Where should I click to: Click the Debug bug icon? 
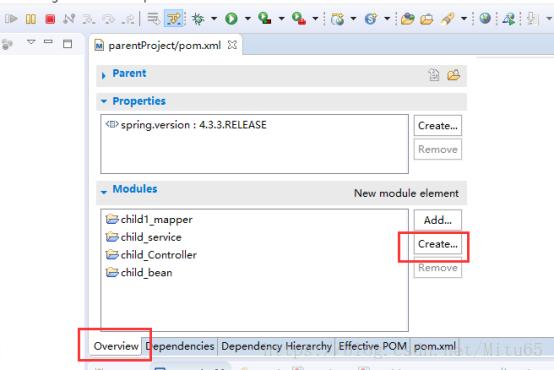point(198,18)
